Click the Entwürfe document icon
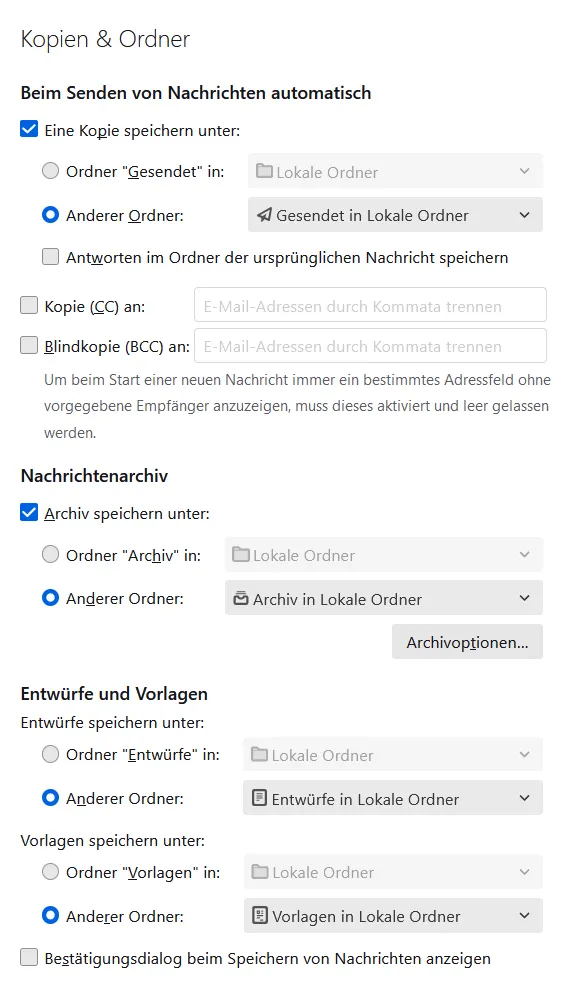 (259, 798)
